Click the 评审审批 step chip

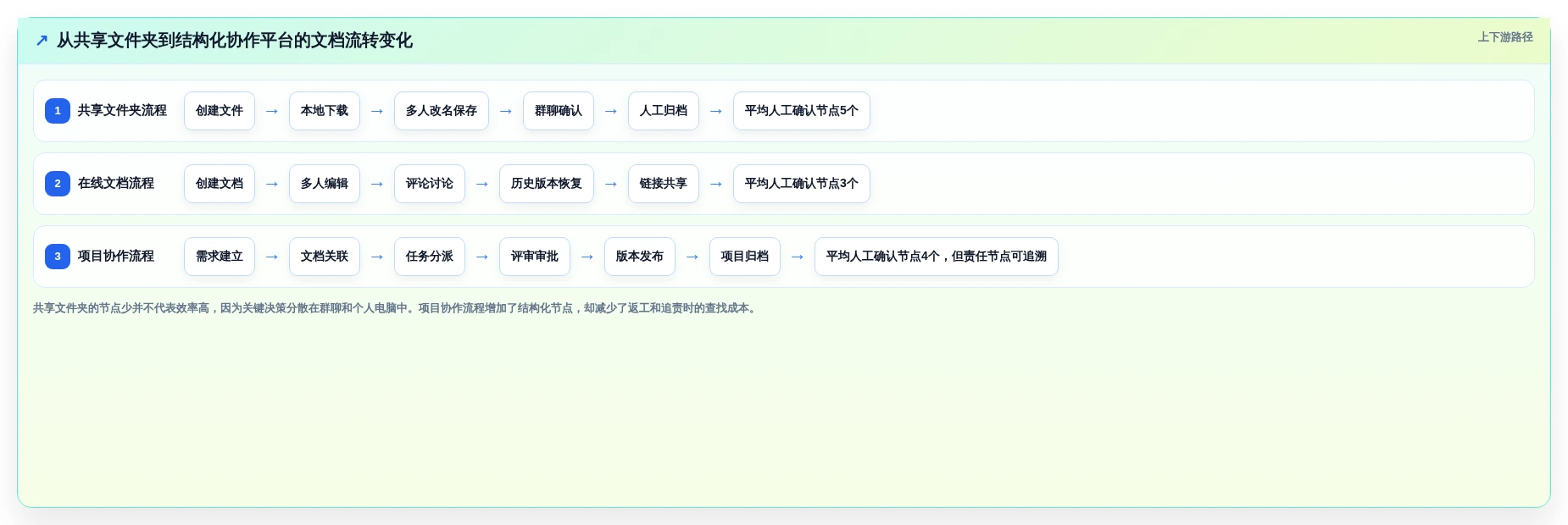[535, 257]
